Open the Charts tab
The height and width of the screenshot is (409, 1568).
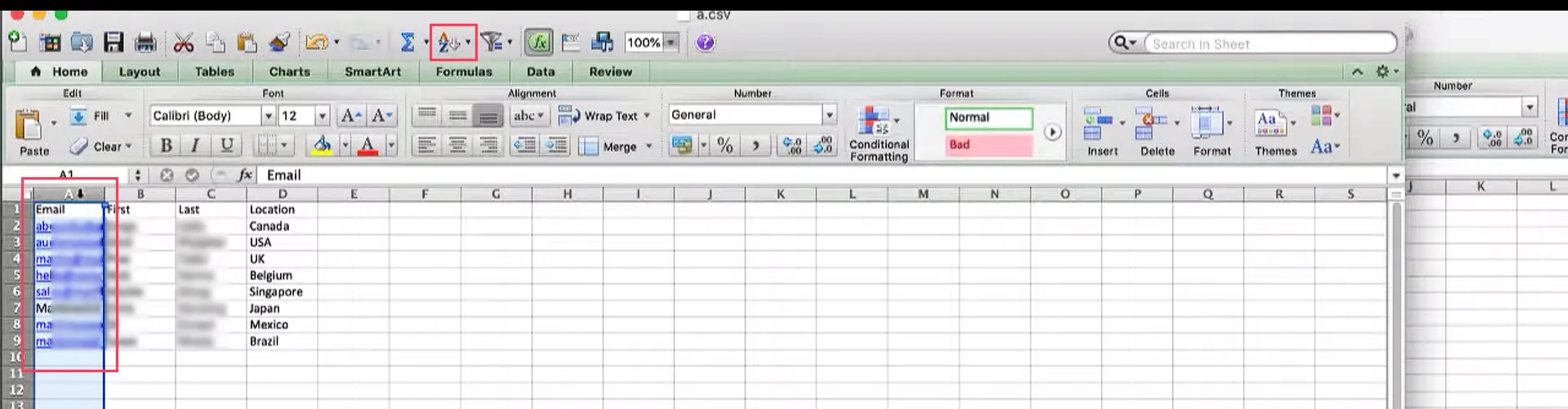(x=290, y=72)
